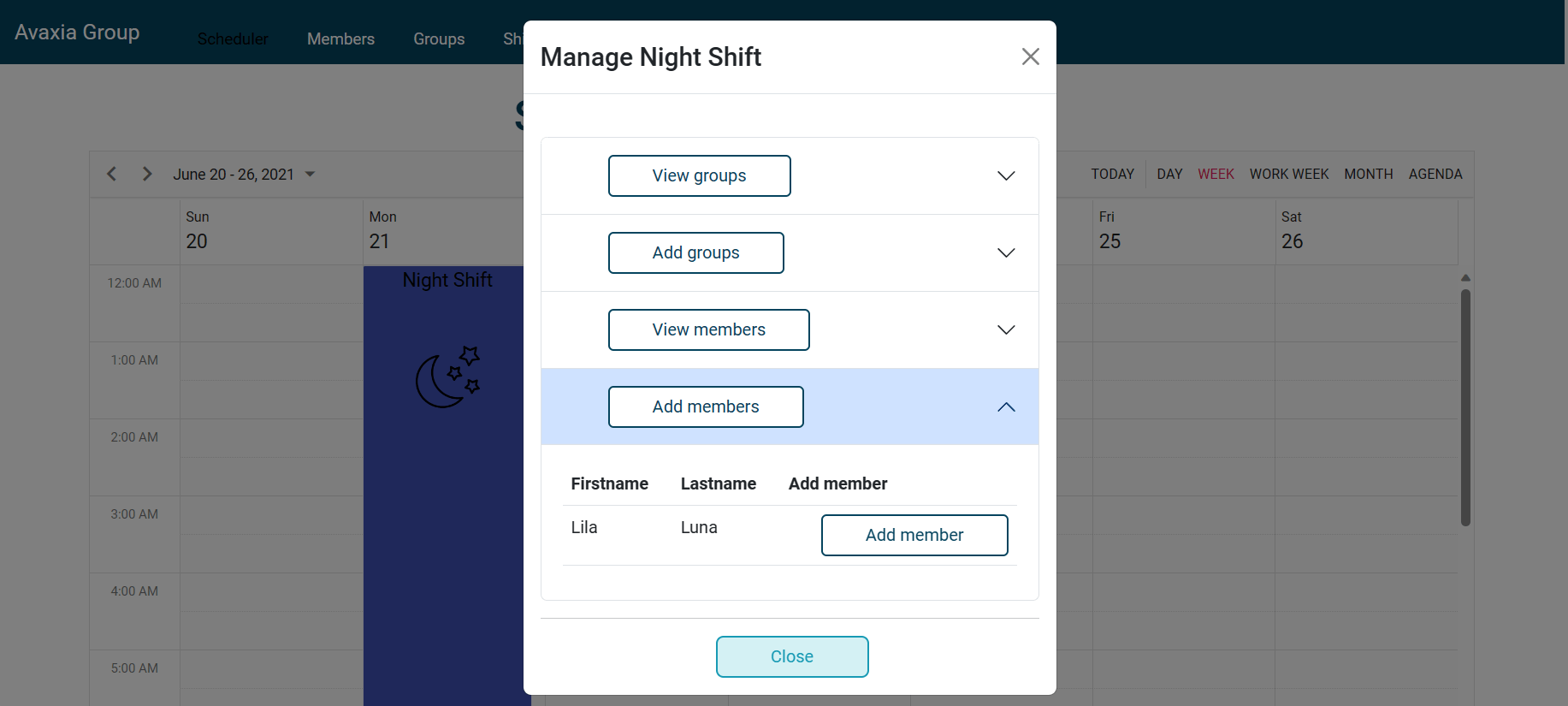The height and width of the screenshot is (706, 1568).
Task: Close the Manage Night Shift dialog
Action: click(x=791, y=656)
